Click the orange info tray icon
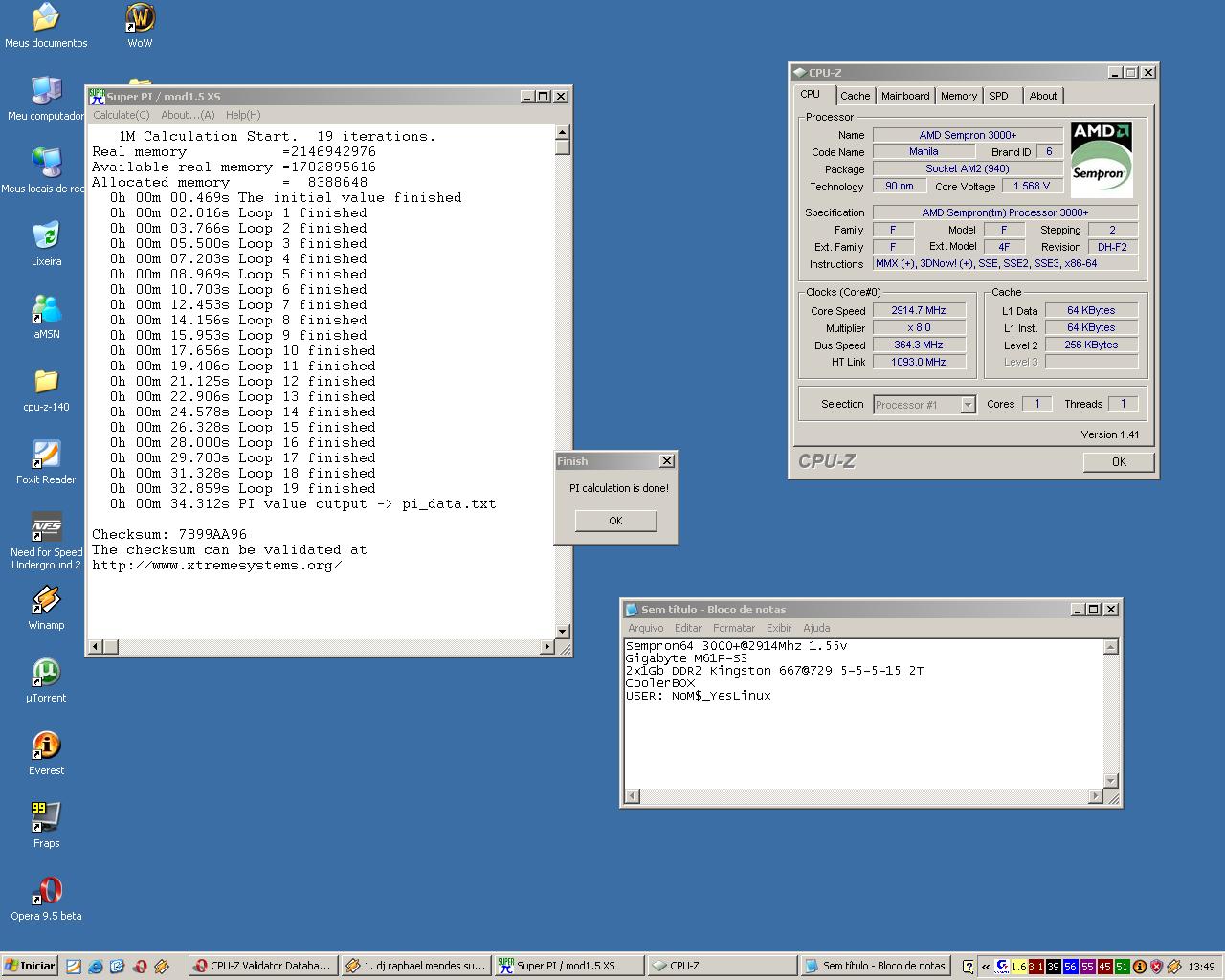Image resolution: width=1225 pixels, height=980 pixels. click(1140, 967)
